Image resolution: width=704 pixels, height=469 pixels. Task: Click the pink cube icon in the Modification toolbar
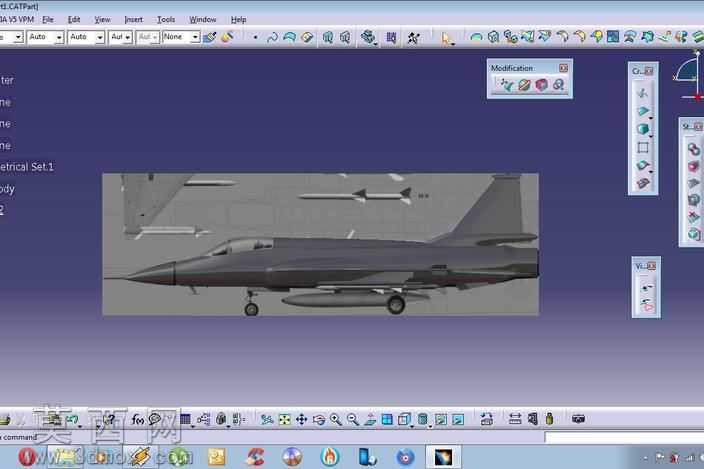(x=541, y=85)
